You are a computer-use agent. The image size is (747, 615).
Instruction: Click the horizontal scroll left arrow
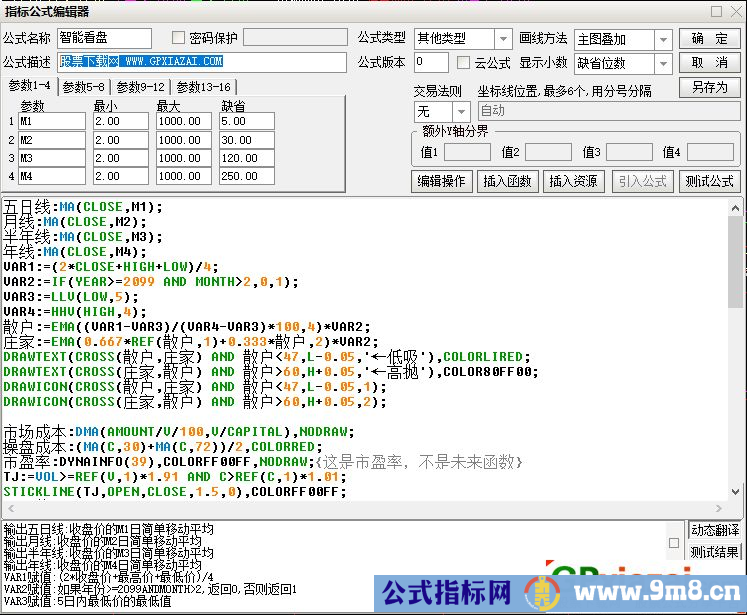coord(10,508)
